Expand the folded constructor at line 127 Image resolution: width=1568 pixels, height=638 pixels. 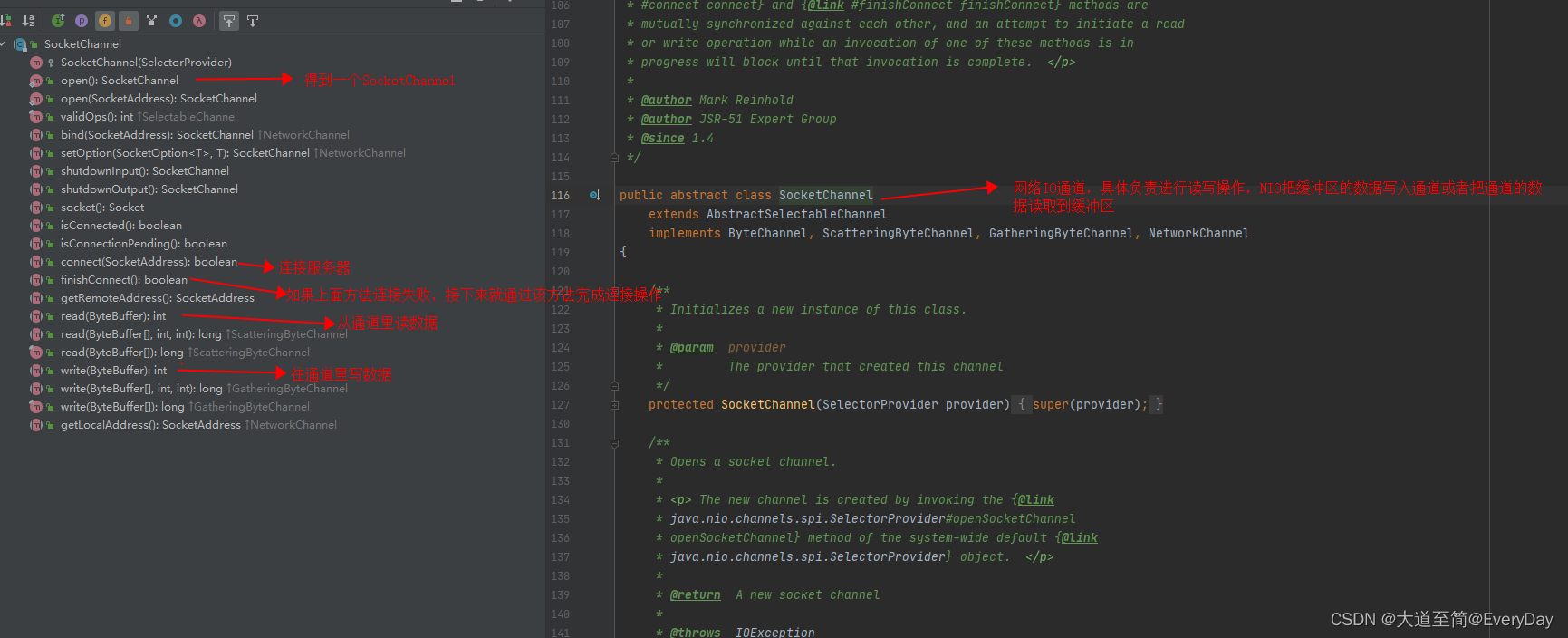[614, 405]
